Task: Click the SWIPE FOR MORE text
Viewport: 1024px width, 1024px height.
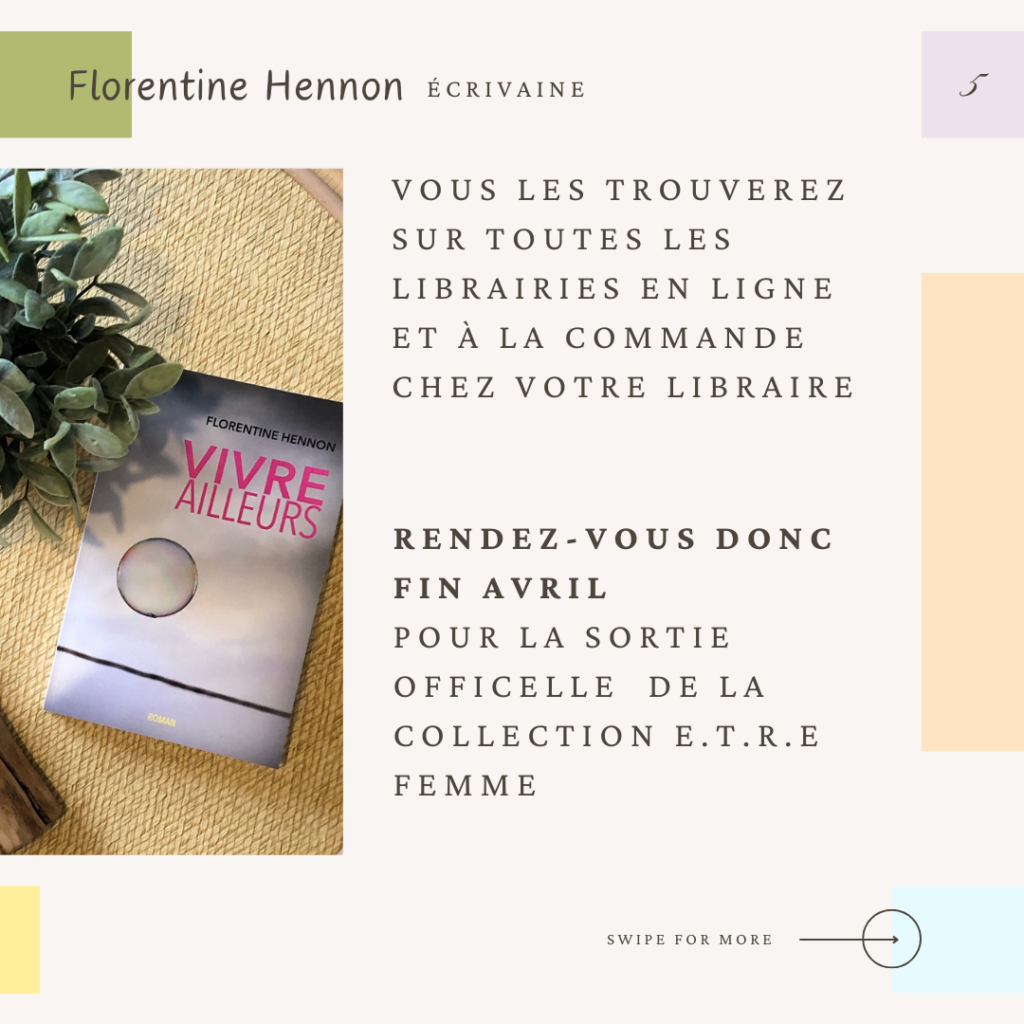Action: (690, 940)
